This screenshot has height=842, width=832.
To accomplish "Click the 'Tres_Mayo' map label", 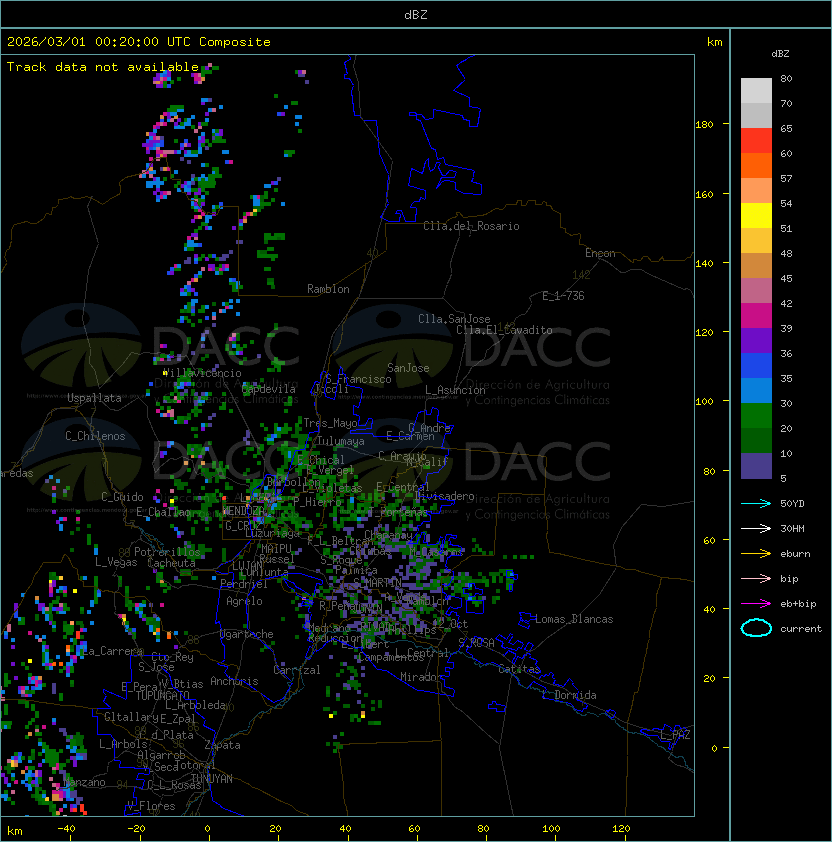I will (330, 423).
